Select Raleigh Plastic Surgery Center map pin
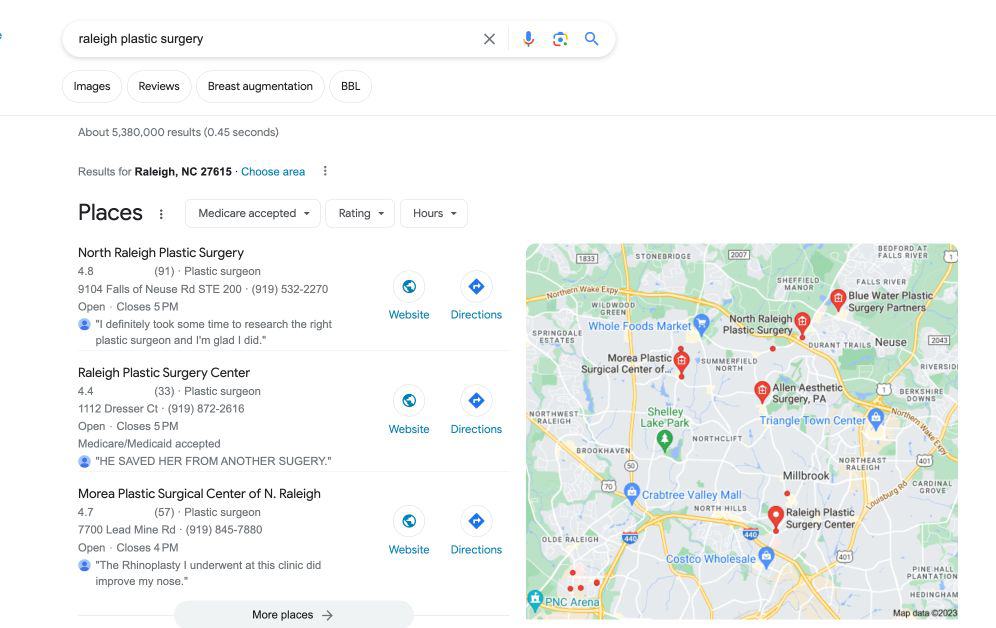 [x=776, y=517]
